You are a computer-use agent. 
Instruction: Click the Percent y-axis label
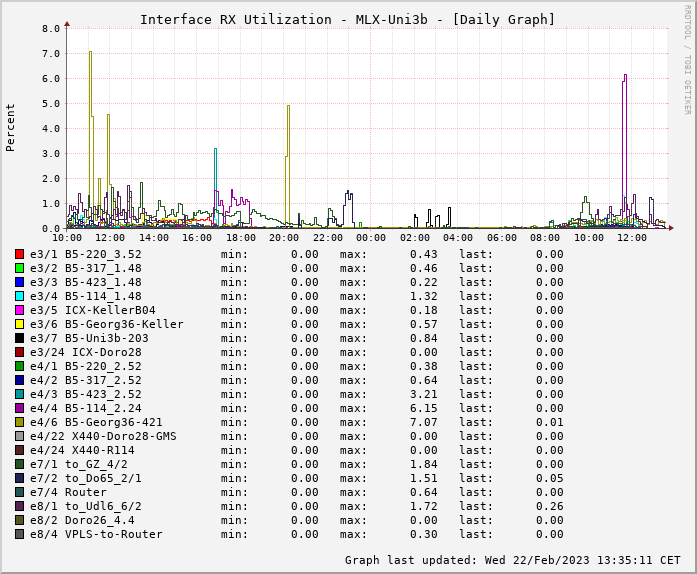coord(11,127)
